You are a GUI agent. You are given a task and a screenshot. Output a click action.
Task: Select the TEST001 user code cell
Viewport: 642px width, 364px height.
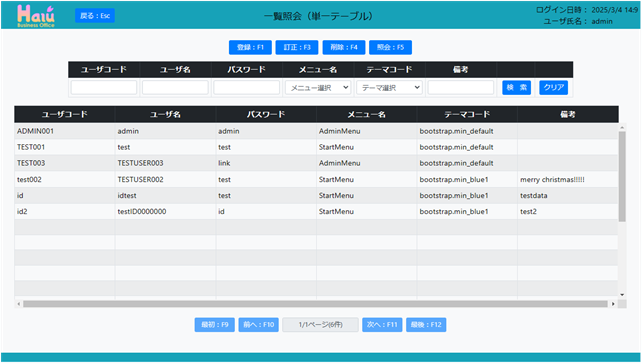65,147
